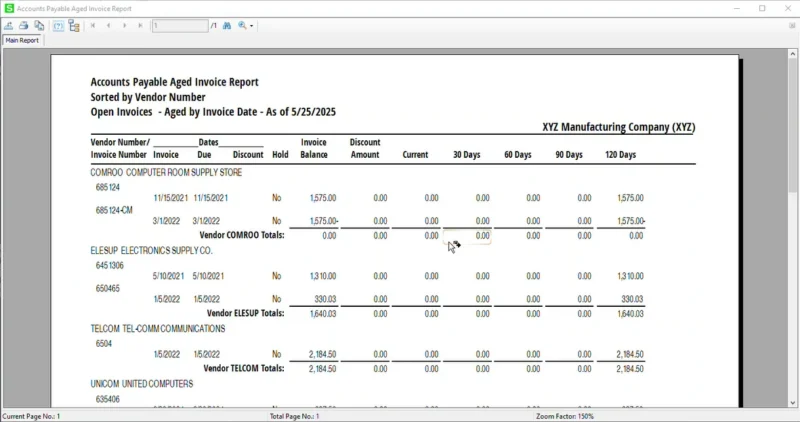800x422 pixels.
Task: Click invoice number 685124
Action: tap(108, 187)
